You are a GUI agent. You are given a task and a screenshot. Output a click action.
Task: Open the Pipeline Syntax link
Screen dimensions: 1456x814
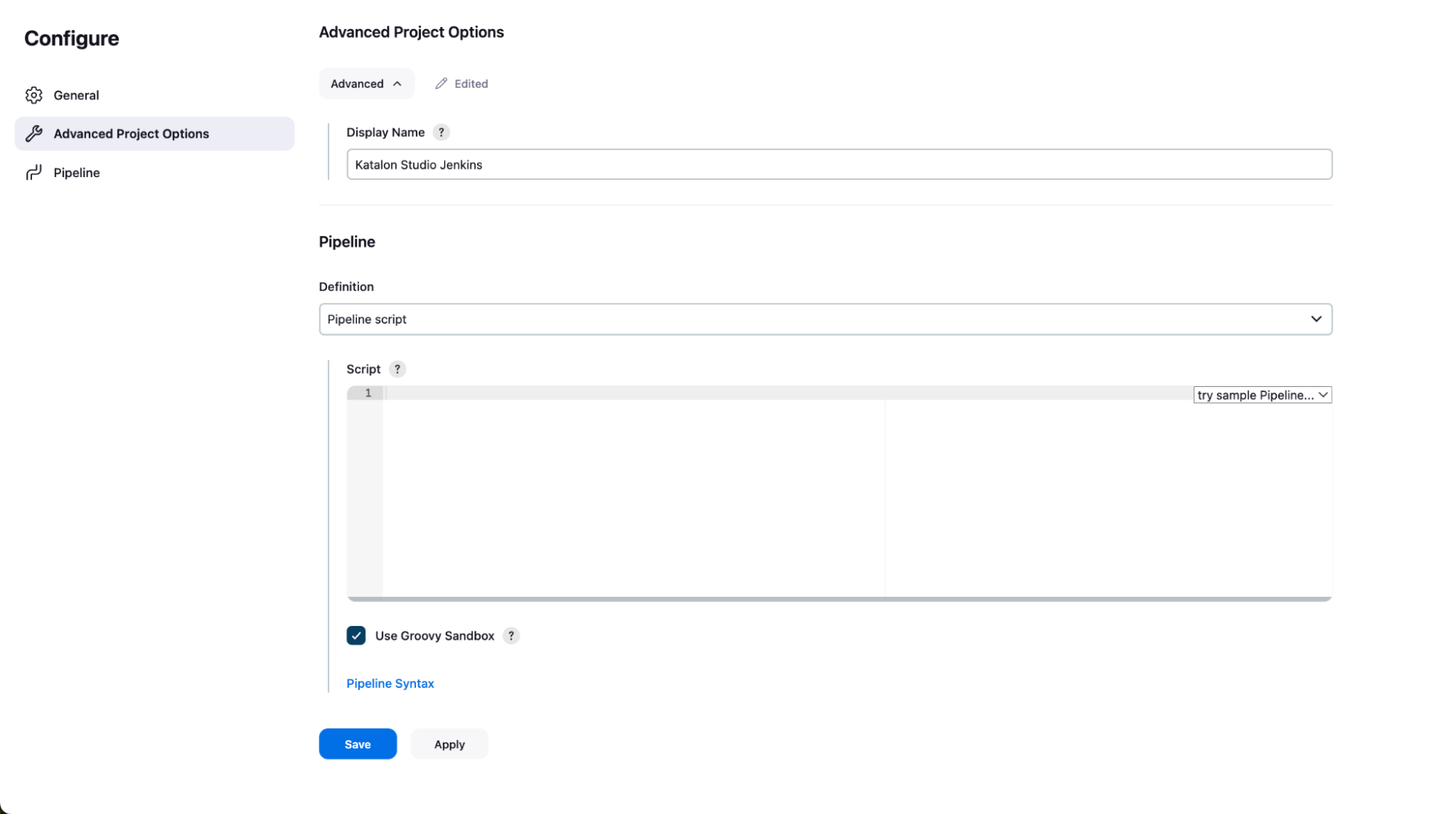pyautogui.click(x=390, y=684)
